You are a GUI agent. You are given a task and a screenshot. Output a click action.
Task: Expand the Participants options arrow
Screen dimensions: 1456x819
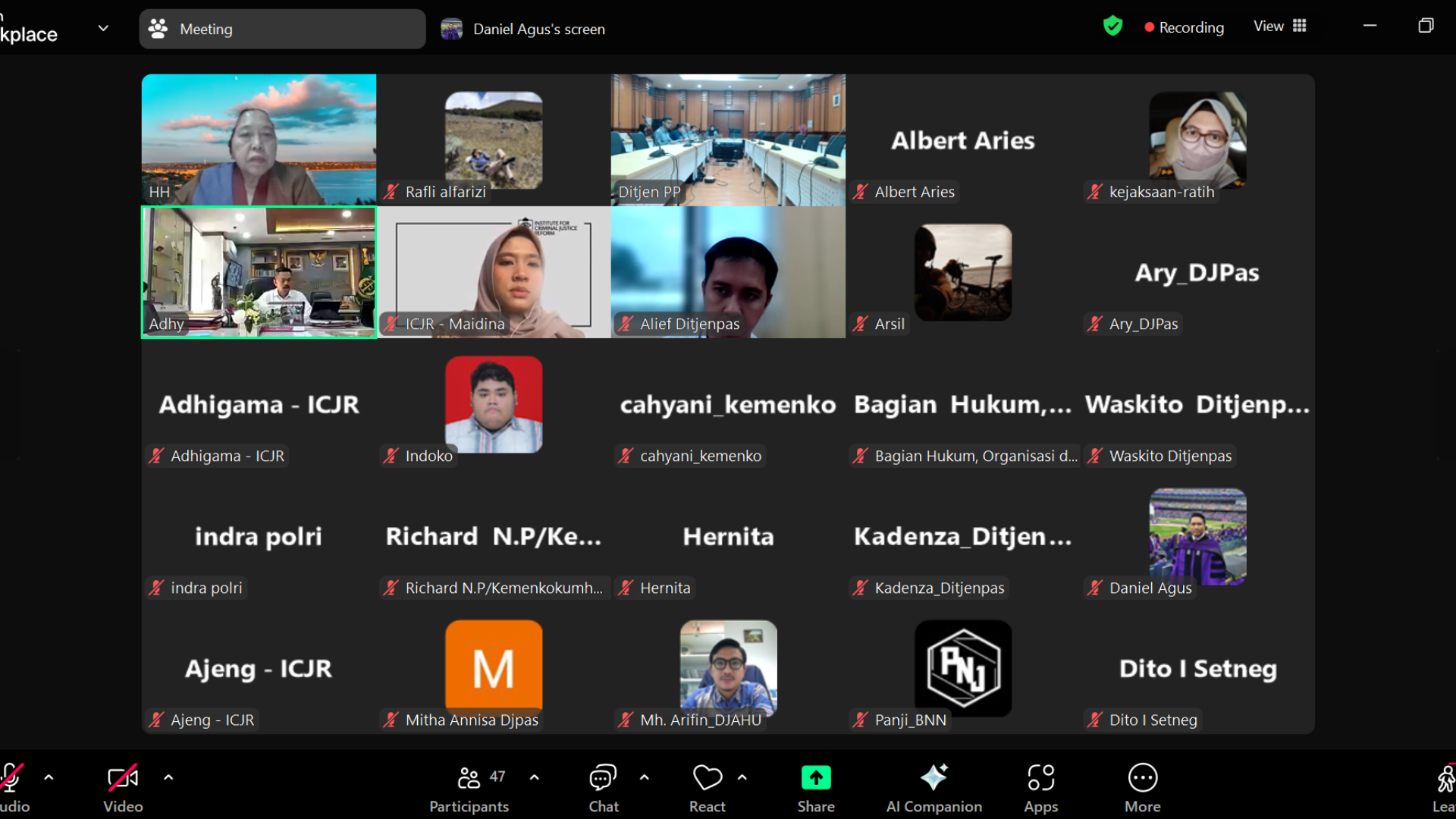tap(535, 777)
